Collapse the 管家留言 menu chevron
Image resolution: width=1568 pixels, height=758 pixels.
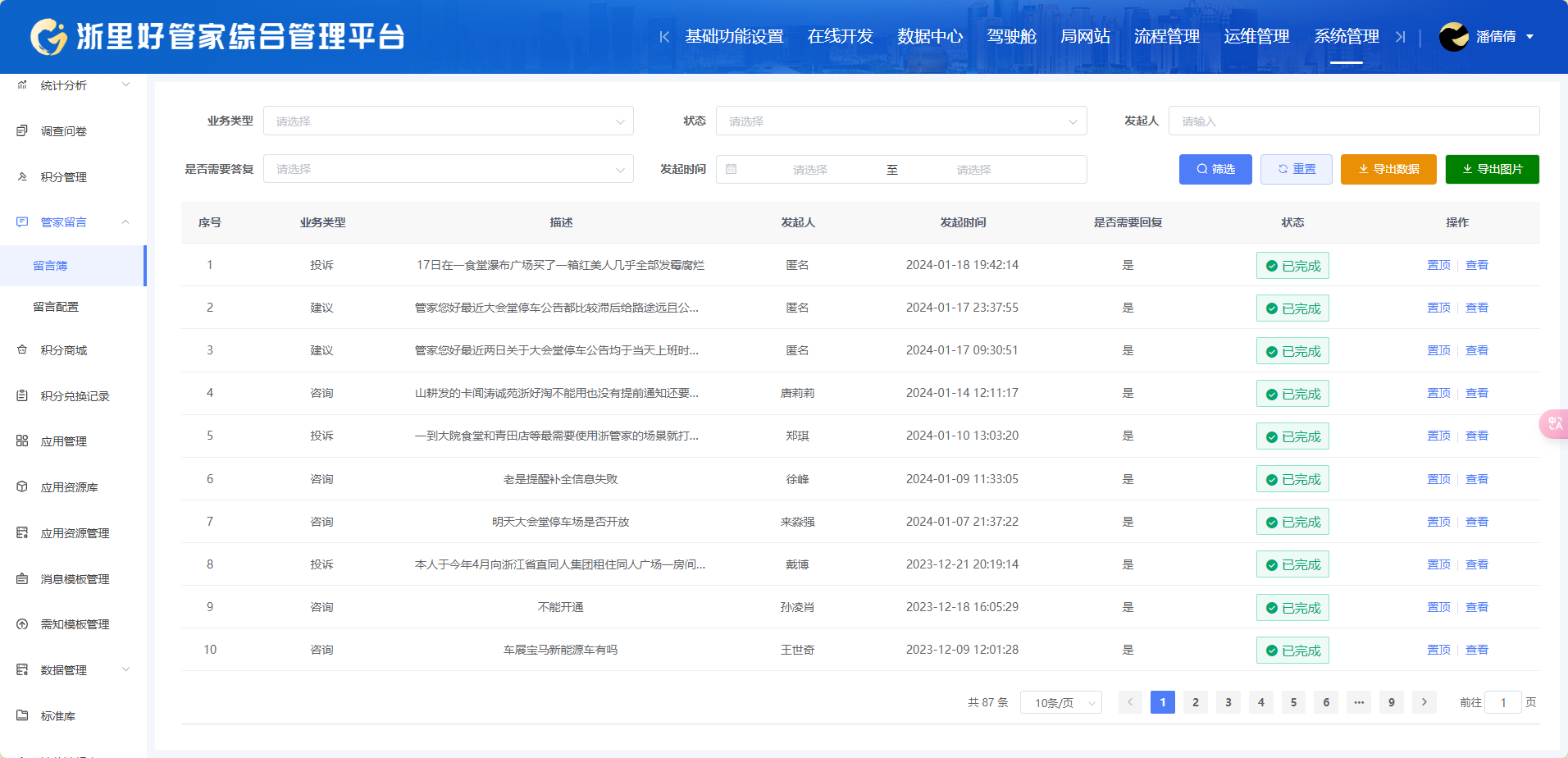pos(125,221)
